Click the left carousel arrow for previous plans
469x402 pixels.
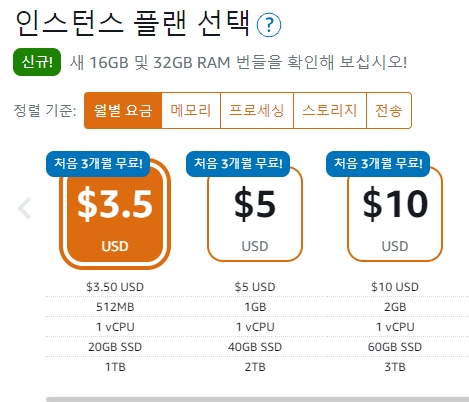pos(24,208)
